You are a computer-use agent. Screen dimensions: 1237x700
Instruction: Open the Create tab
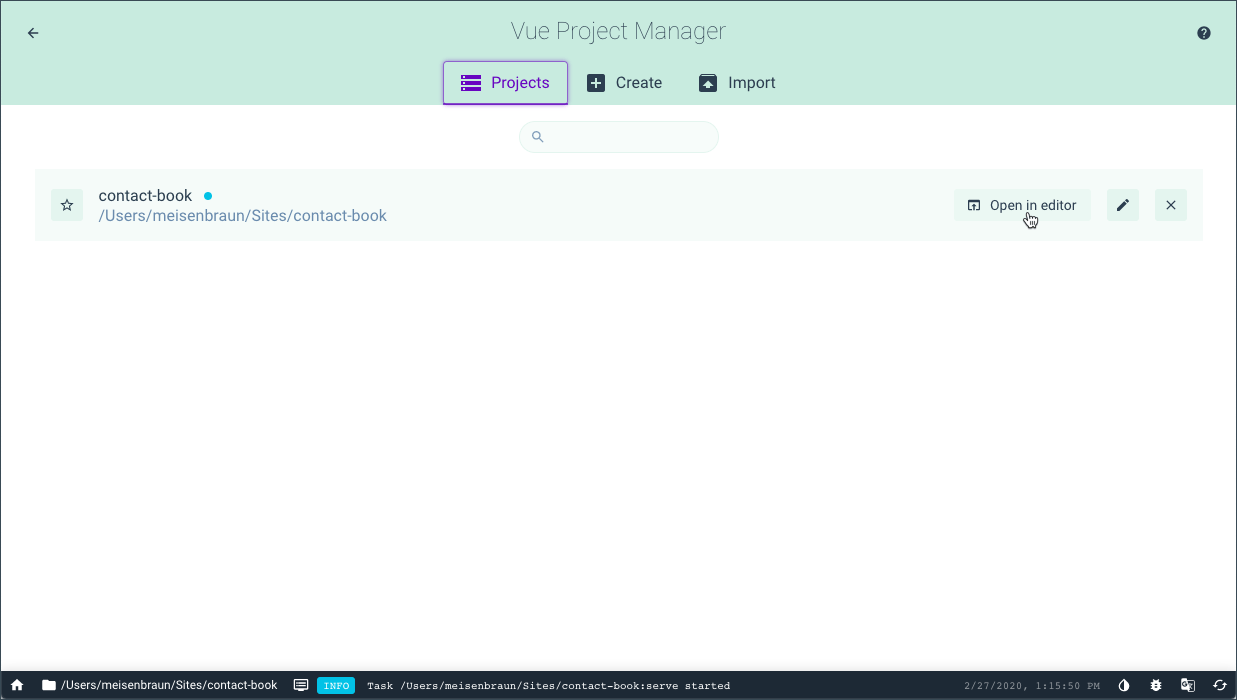(625, 83)
